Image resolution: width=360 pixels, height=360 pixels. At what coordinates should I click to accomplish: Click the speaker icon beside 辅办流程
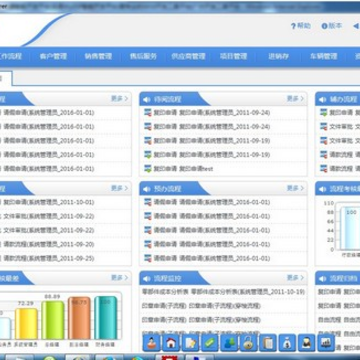(x=322, y=99)
